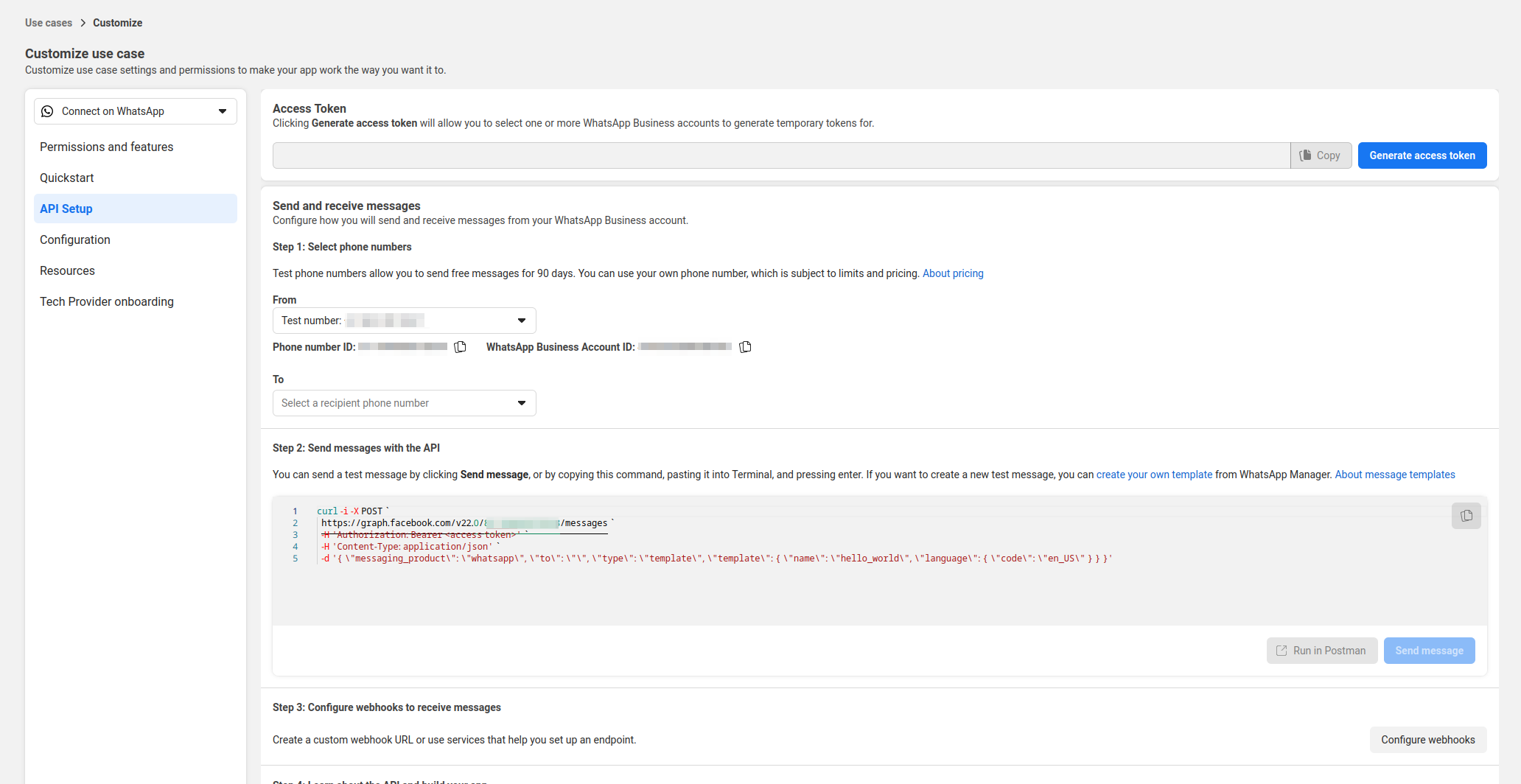Open the About pricing link
This screenshot has height=784, width=1521.
coord(953,273)
